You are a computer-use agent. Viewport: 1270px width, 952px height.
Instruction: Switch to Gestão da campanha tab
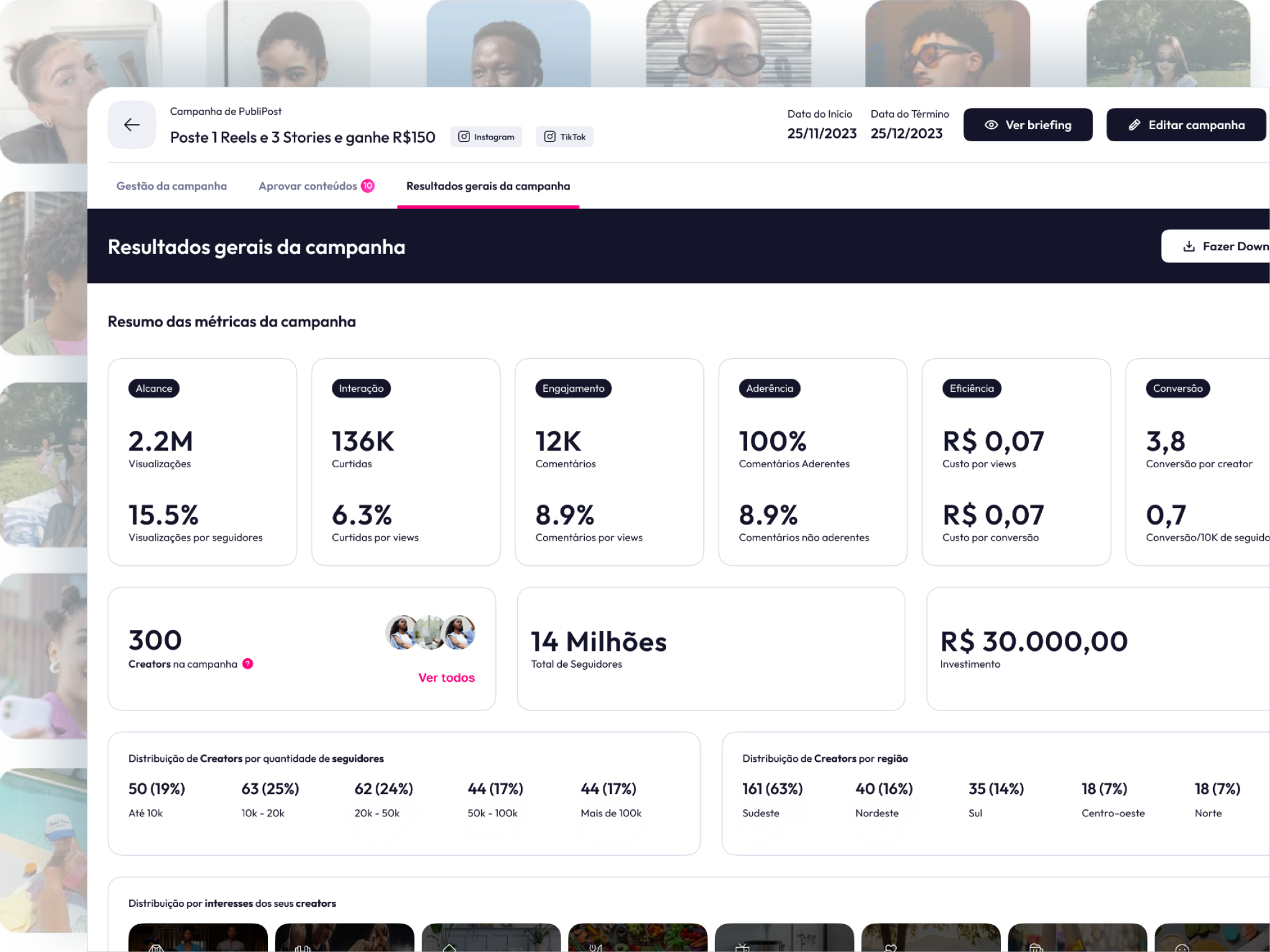coord(172,186)
